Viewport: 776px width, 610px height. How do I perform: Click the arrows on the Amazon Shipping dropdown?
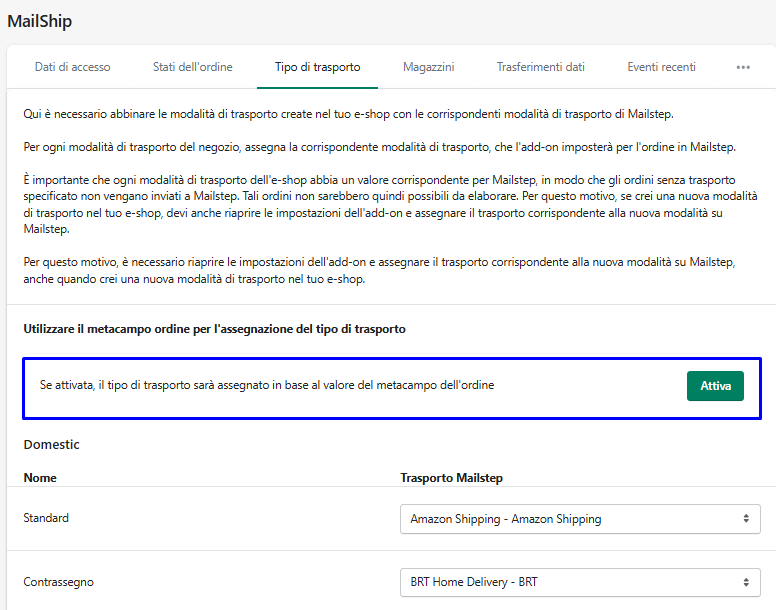coord(745,519)
